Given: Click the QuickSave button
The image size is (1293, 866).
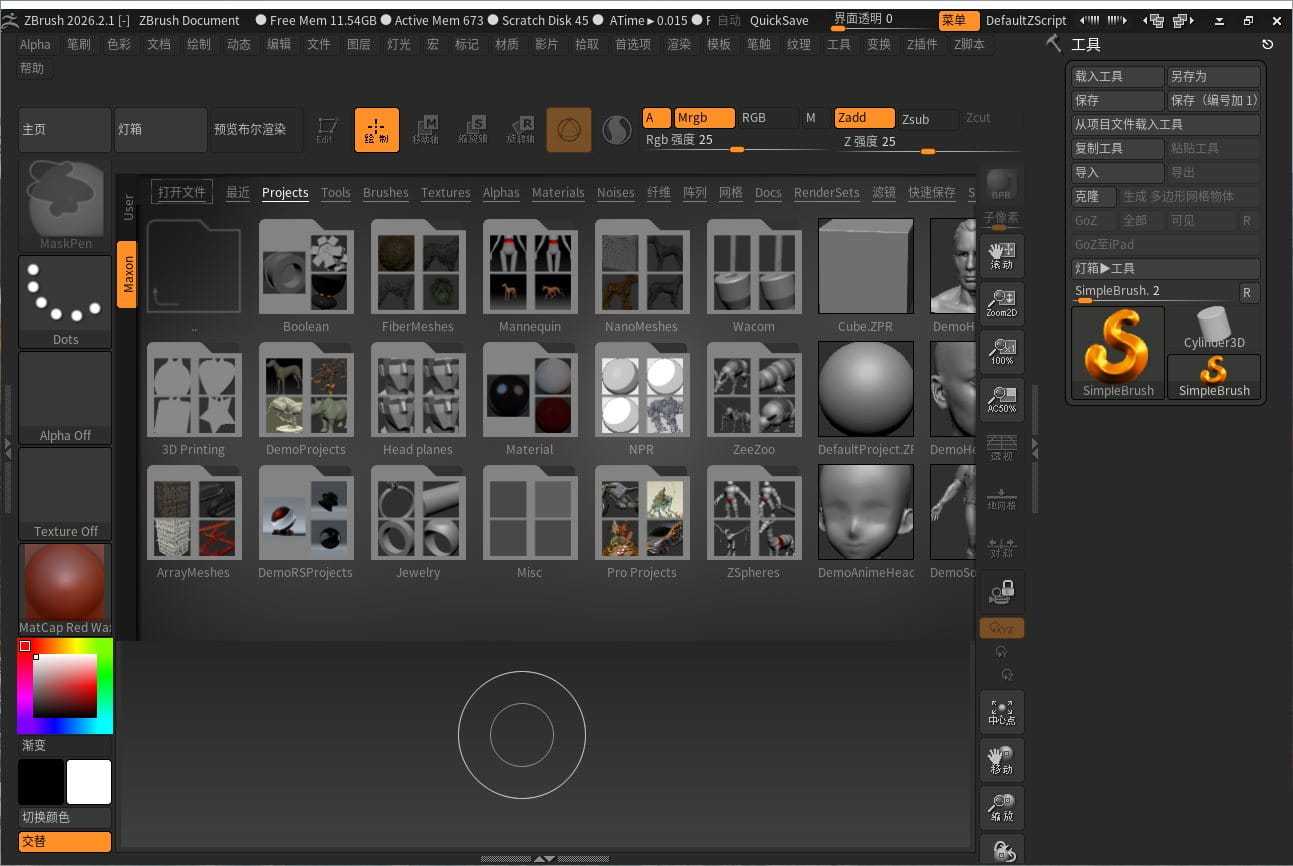Looking at the screenshot, I should coord(779,20).
